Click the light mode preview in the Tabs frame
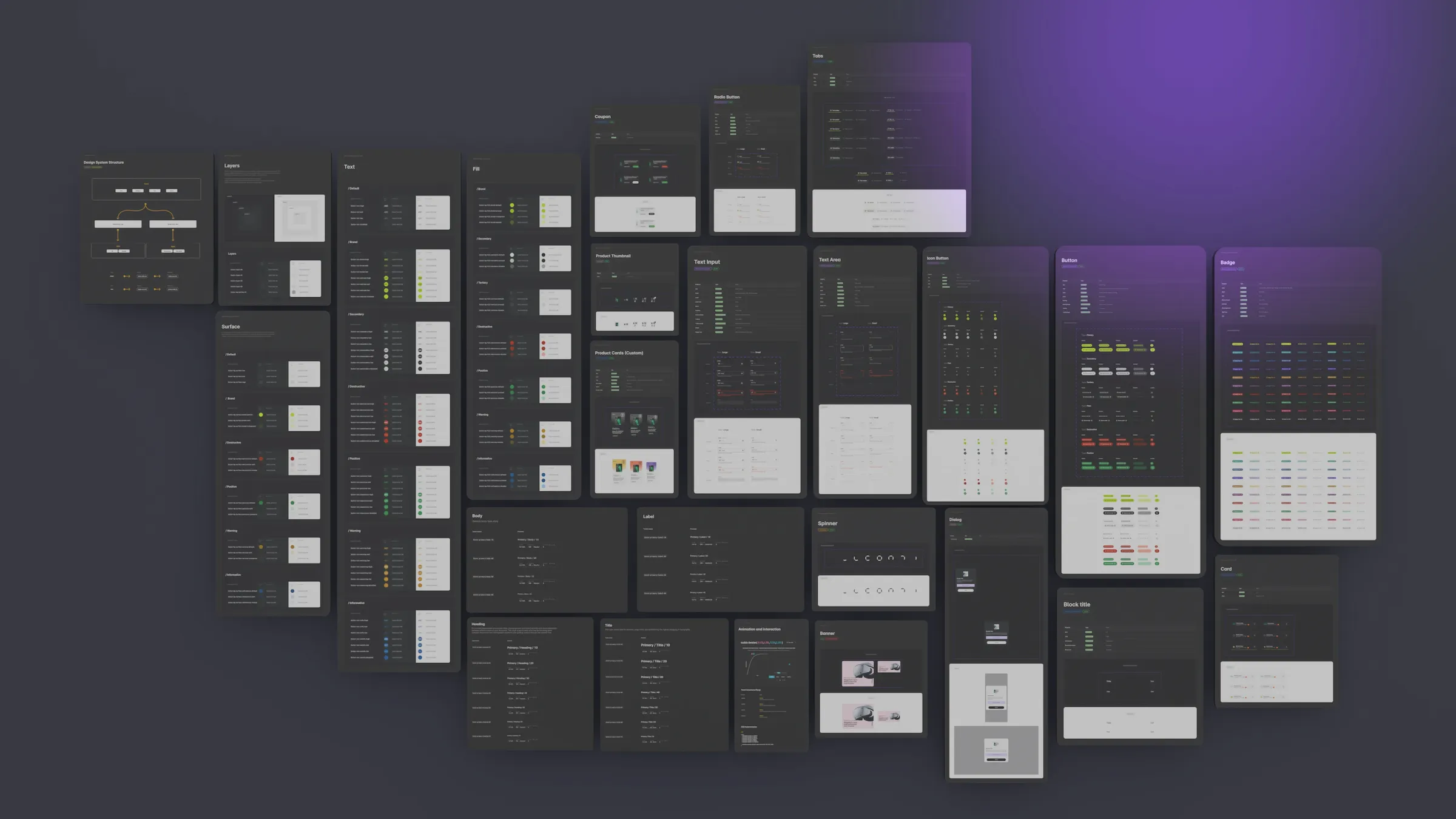The height and width of the screenshot is (819, 1456). [x=889, y=211]
